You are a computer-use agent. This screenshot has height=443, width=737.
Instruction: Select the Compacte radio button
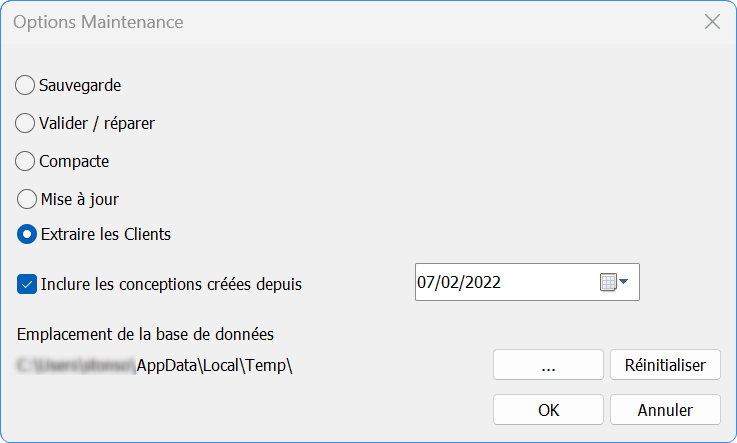pos(27,161)
